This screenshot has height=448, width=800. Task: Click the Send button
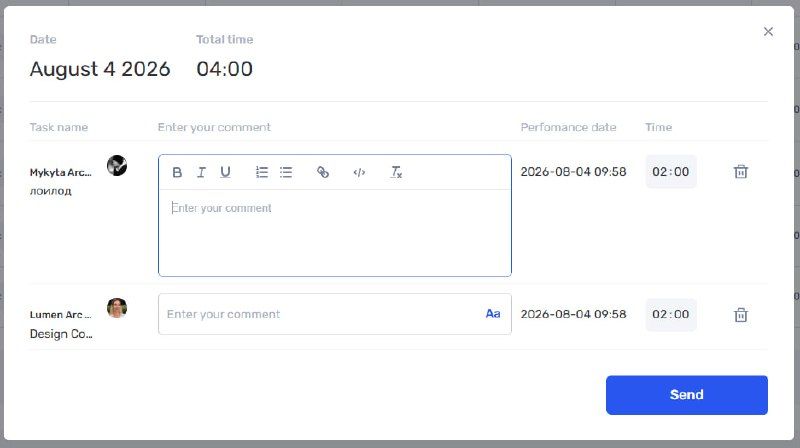[687, 395]
